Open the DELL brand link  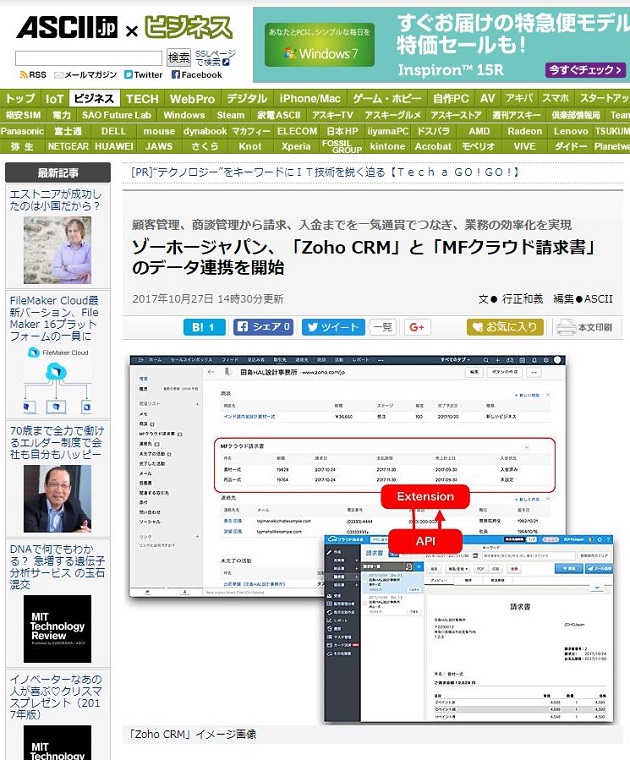pos(113,131)
